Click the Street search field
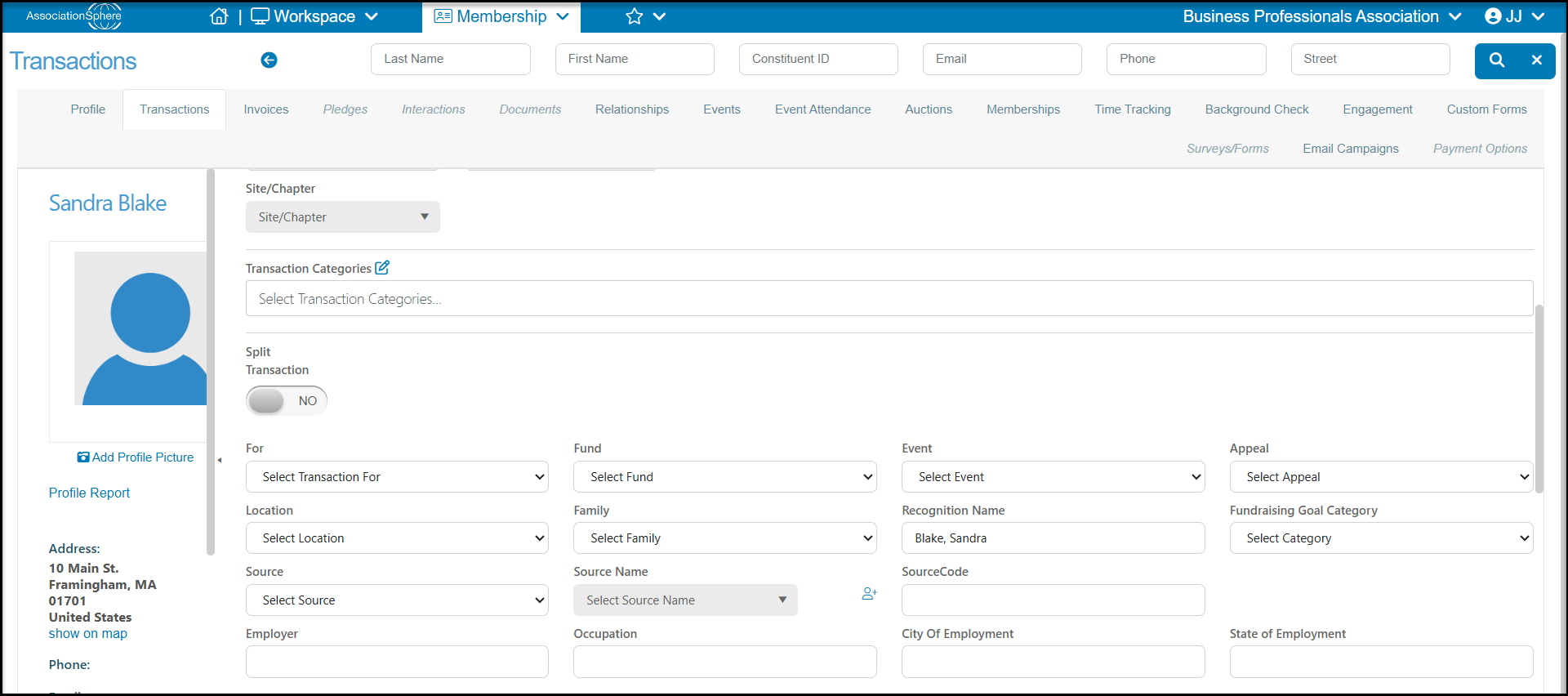Image resolution: width=1568 pixels, height=696 pixels. (x=1370, y=59)
